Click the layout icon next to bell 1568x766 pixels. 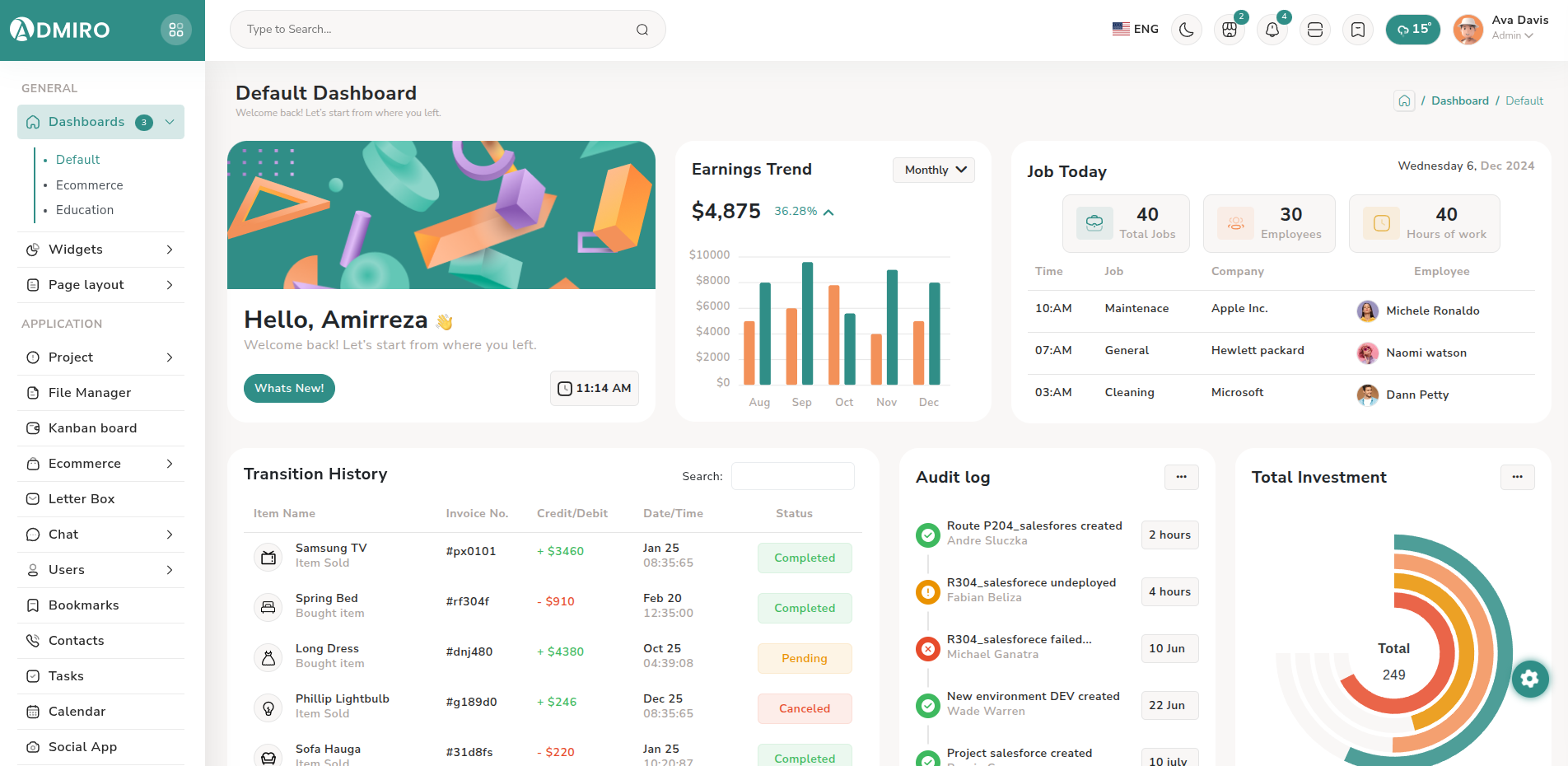click(x=1315, y=30)
